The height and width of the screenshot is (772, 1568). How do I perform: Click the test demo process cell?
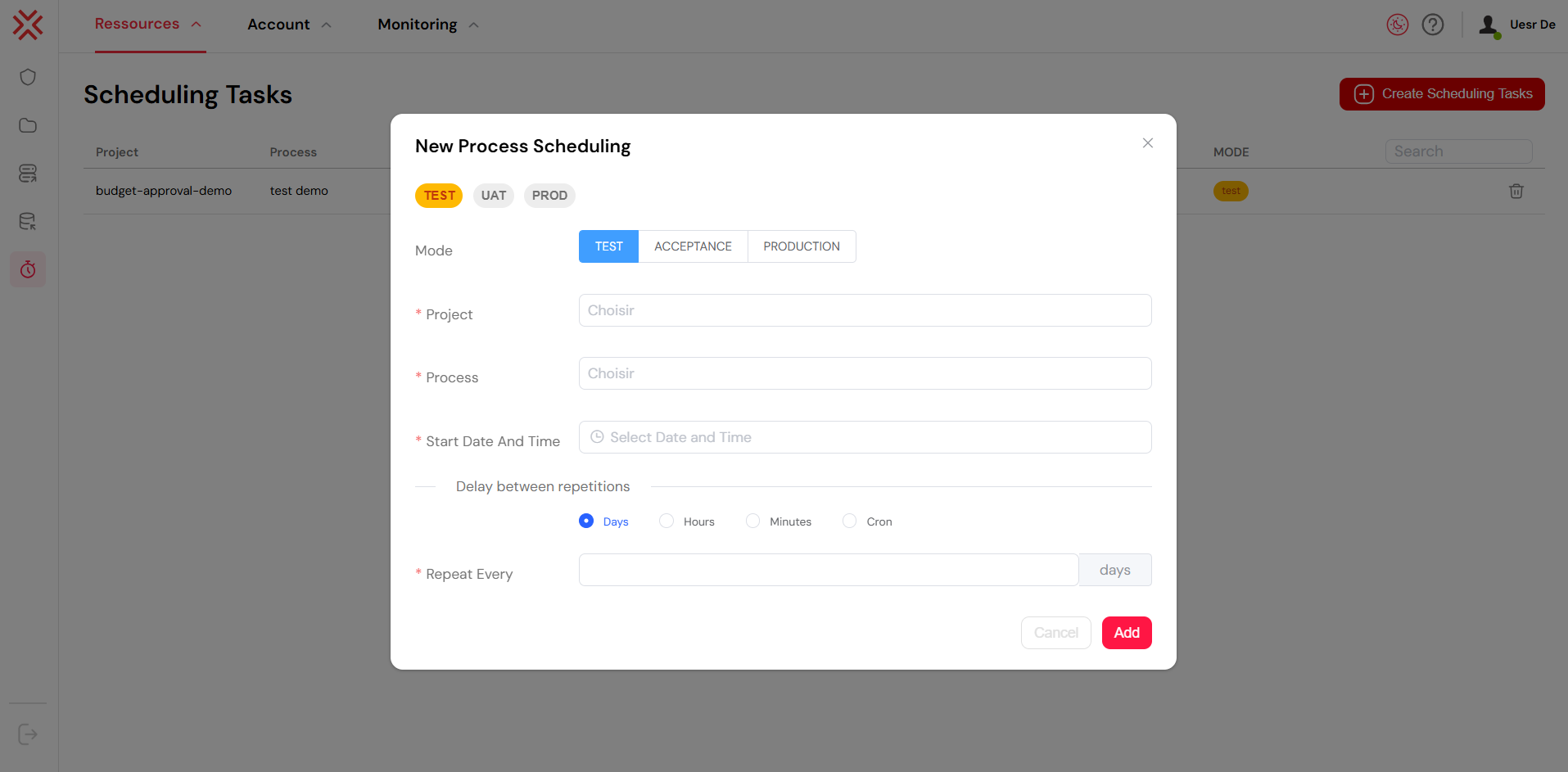tap(299, 191)
